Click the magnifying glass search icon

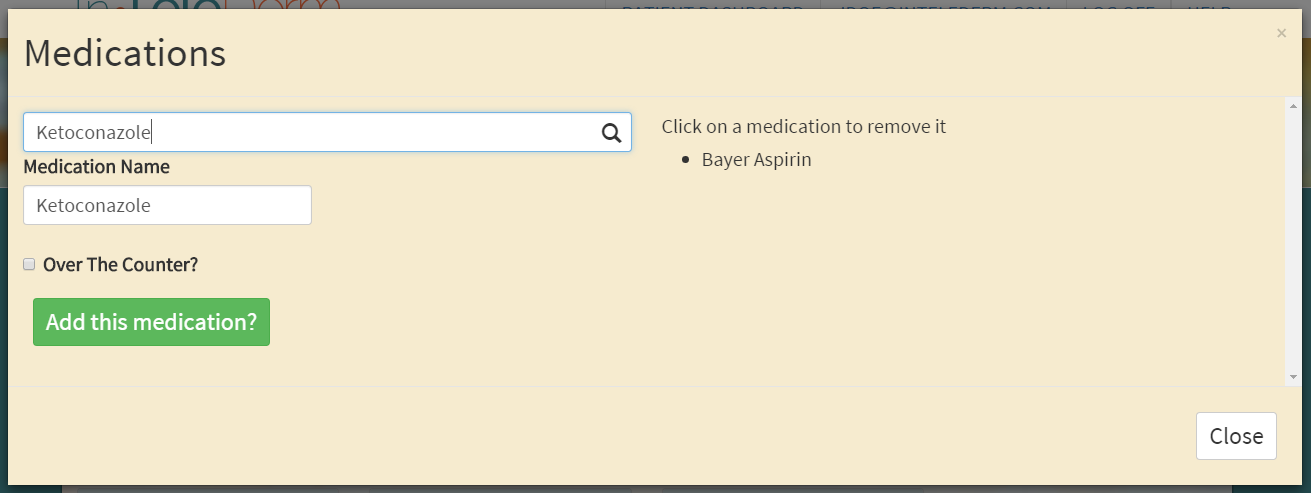(x=611, y=133)
